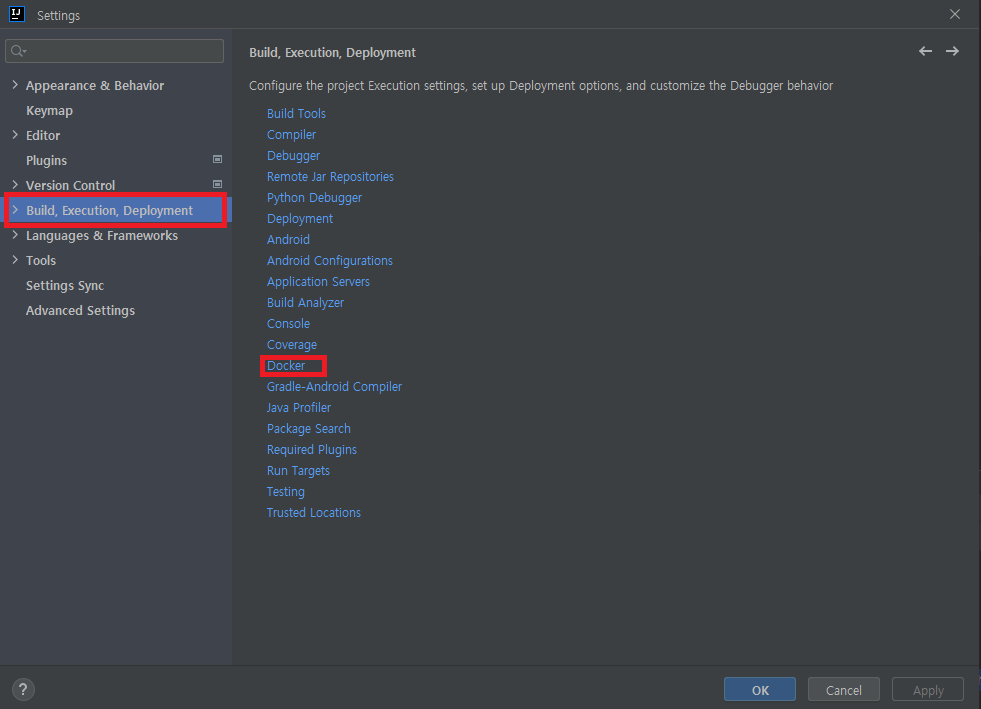The width and height of the screenshot is (981, 709).
Task: Select Build, Execution, Deployment category label
Action: point(109,211)
